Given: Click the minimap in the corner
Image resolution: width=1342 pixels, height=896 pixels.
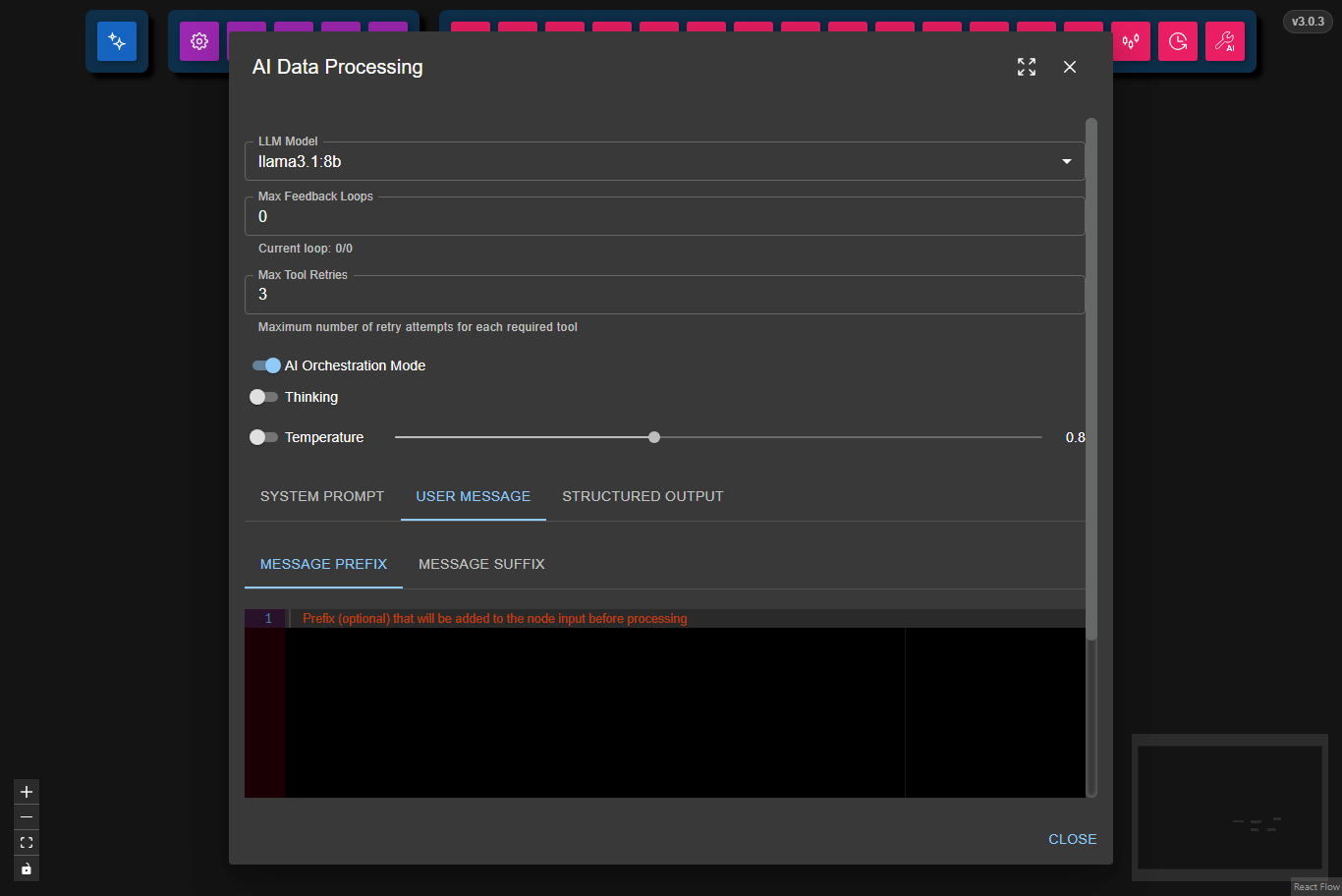Looking at the screenshot, I should (x=1230, y=808).
